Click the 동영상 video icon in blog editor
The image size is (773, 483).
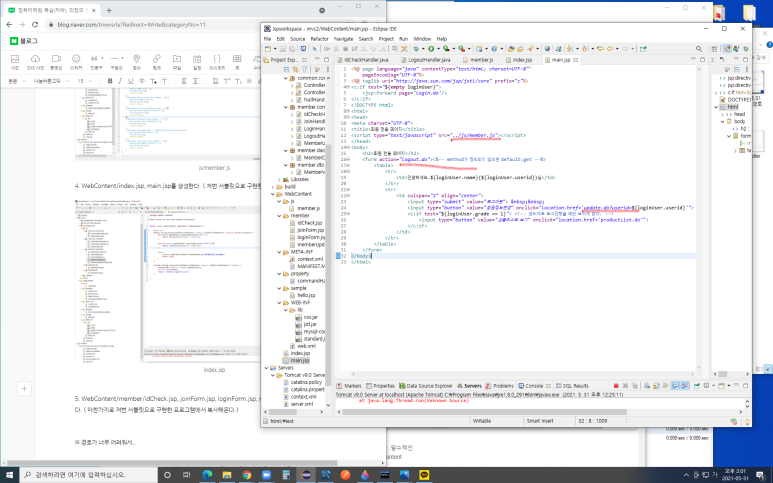click(x=56, y=62)
